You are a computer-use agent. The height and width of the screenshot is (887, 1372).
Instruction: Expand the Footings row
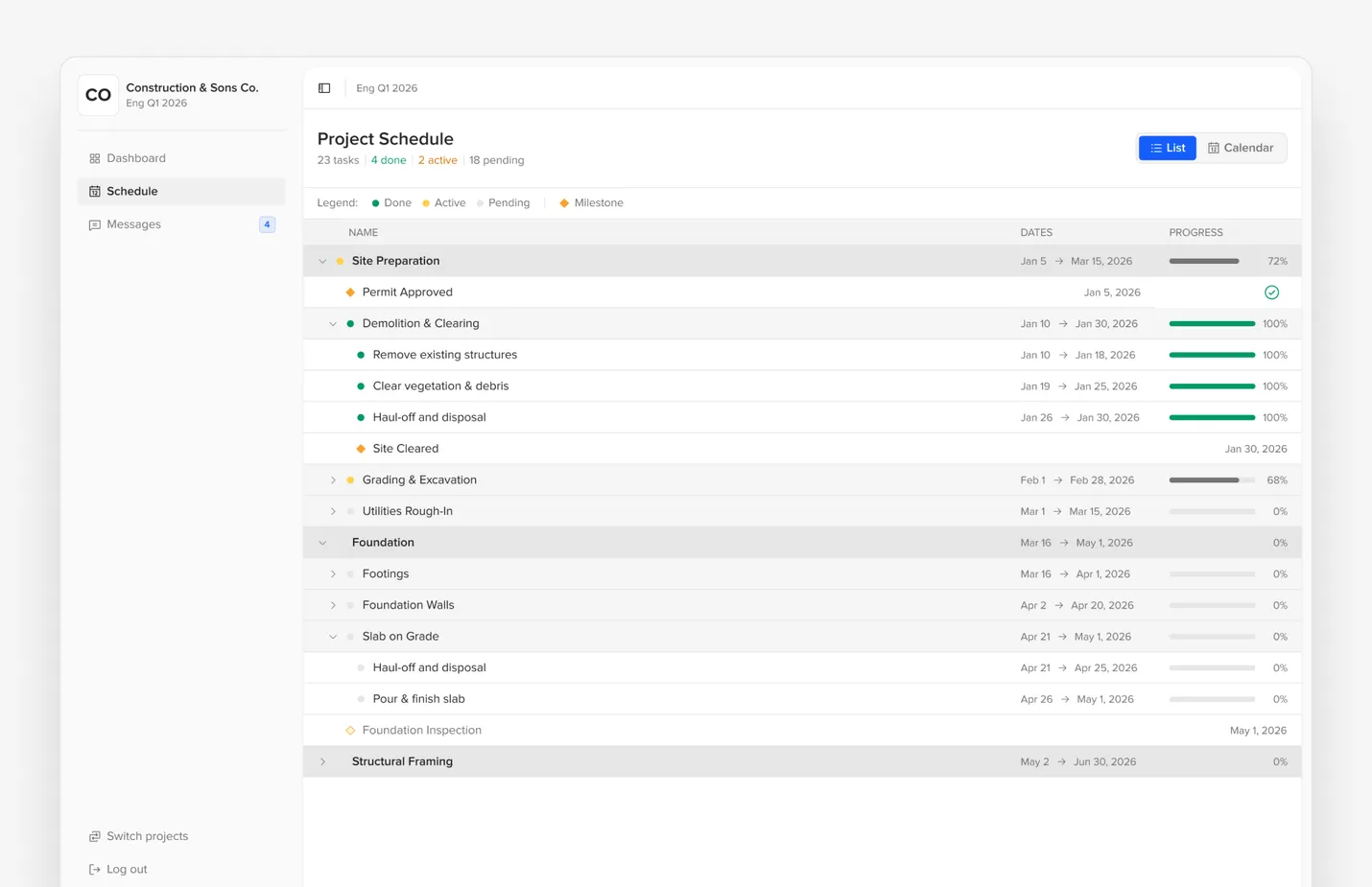(333, 574)
